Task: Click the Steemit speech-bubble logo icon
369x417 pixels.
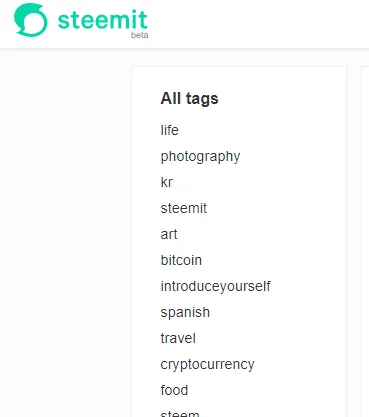Action: (x=30, y=20)
